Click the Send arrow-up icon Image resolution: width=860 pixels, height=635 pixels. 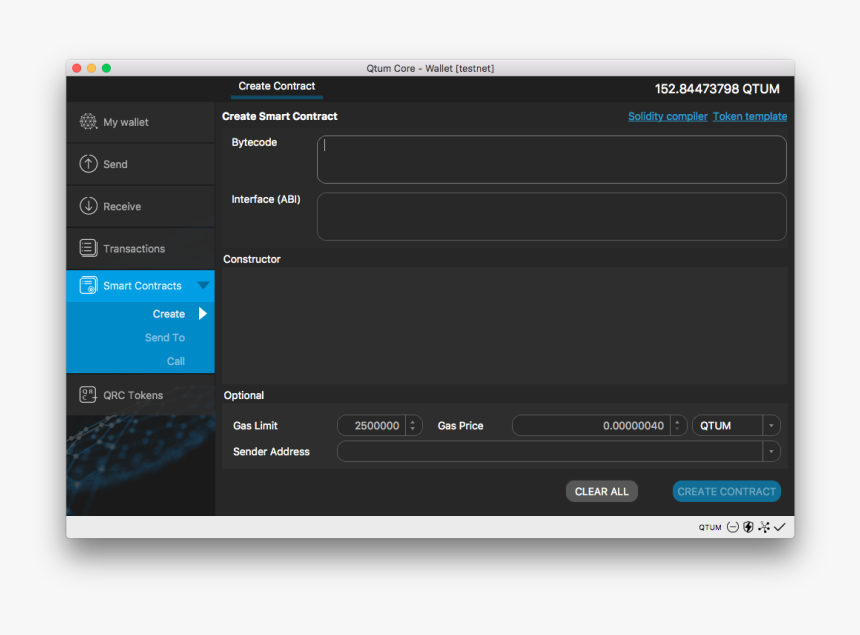click(88, 164)
